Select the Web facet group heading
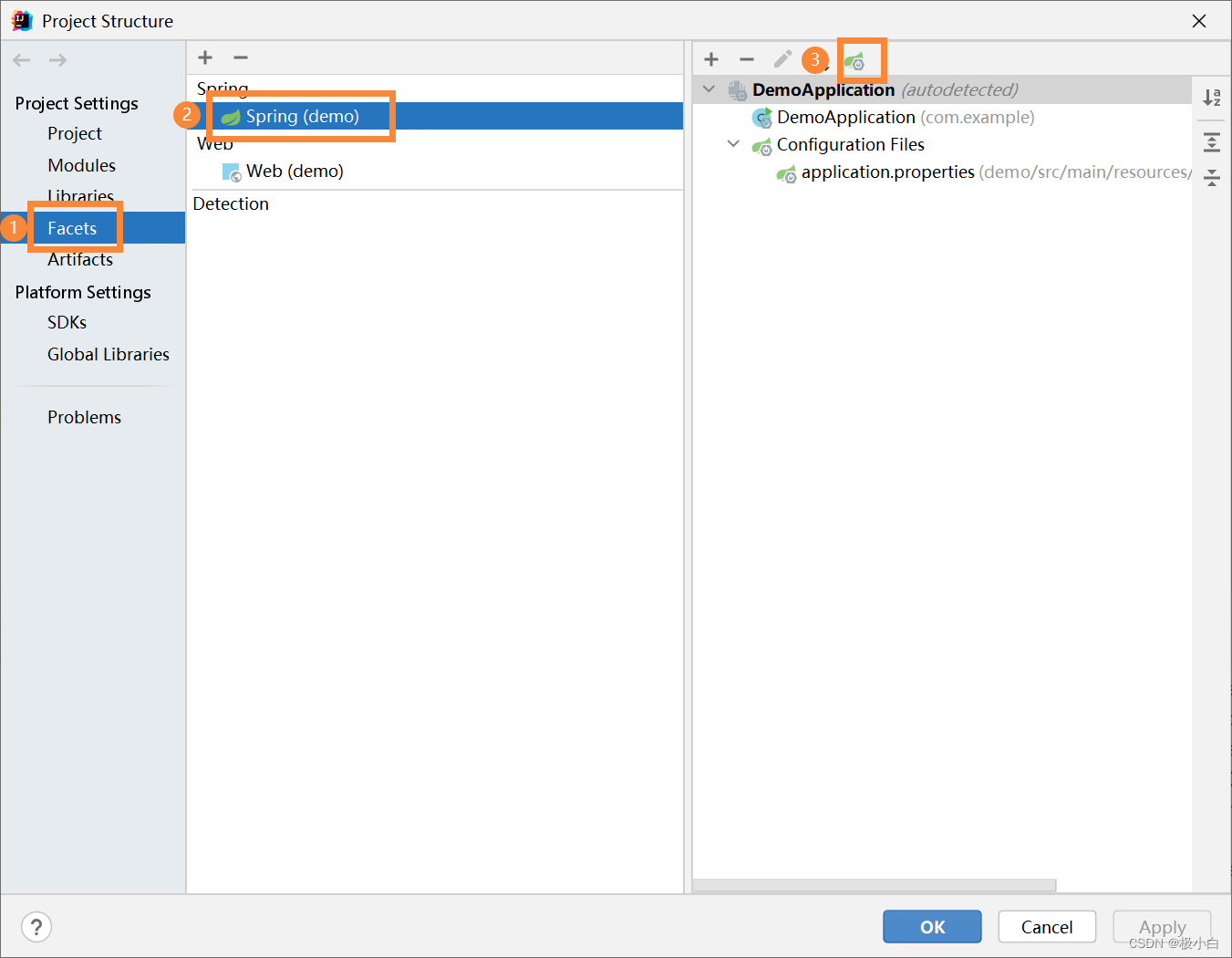The width and height of the screenshot is (1232, 958). pos(215,143)
